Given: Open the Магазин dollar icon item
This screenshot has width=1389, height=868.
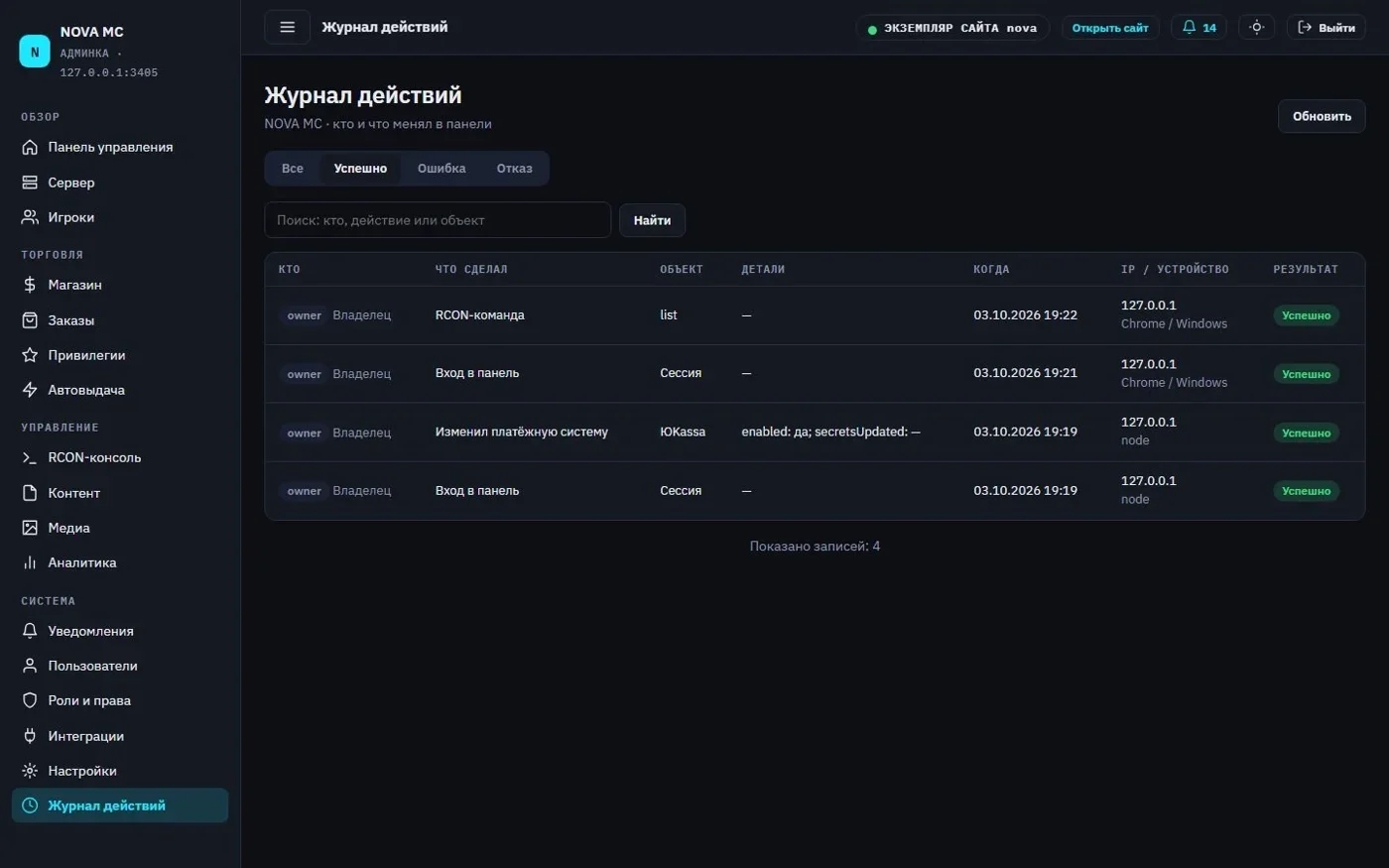Looking at the screenshot, I should [x=30, y=285].
